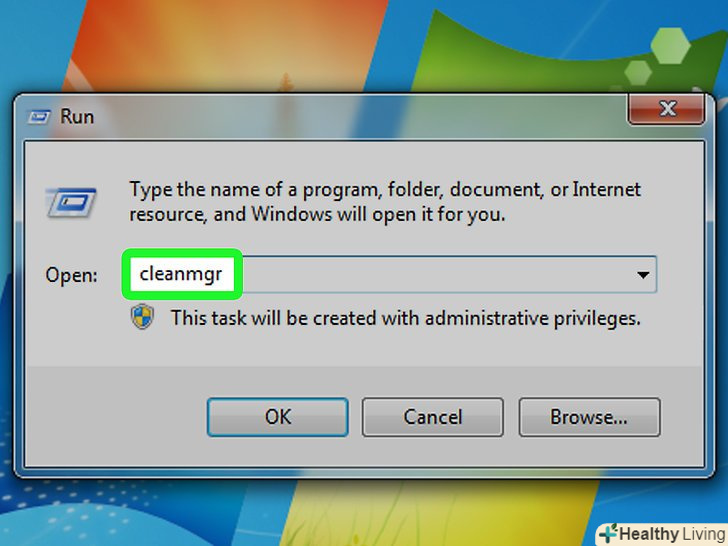Screen dimensions: 728x546
Task: Close the Run dialog with X
Action: (667, 109)
